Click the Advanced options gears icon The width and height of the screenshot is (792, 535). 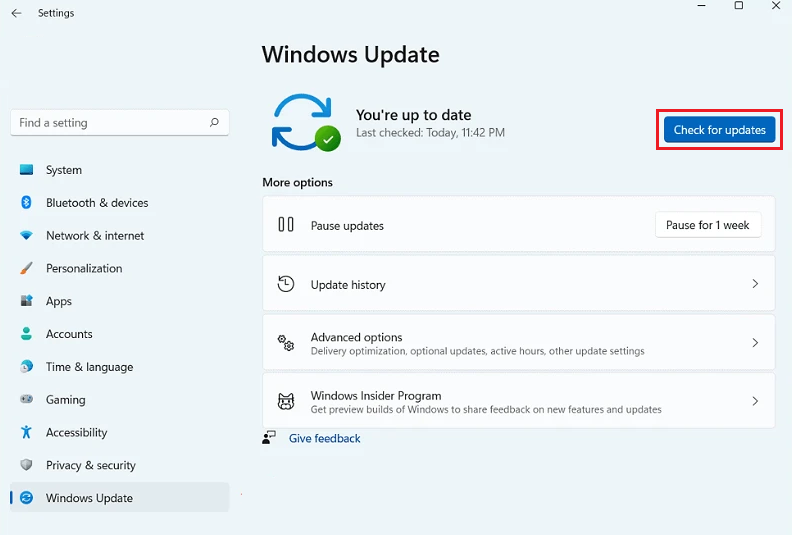coord(286,343)
